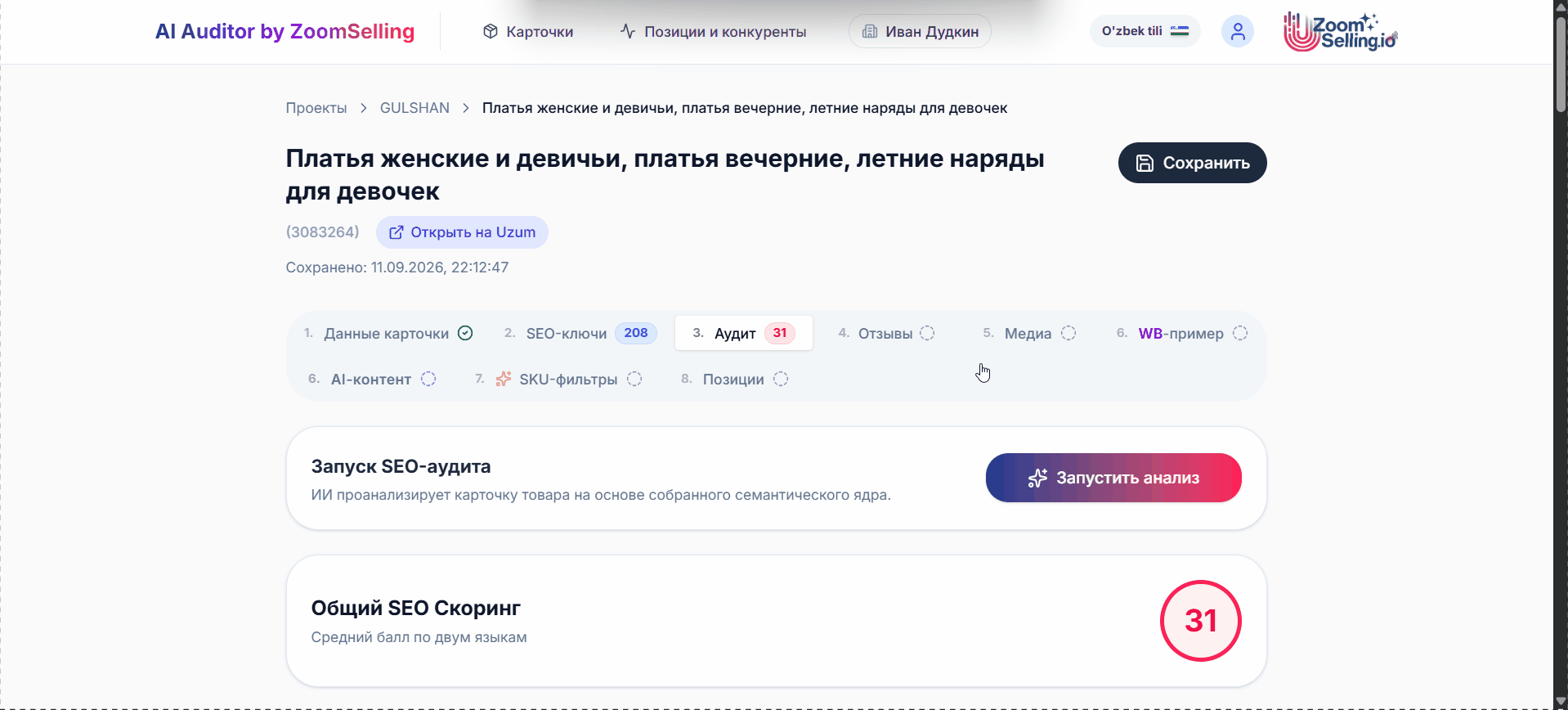Viewport: 1568px width, 710px height.
Task: Go to Проекты breadcrumb
Action: click(316, 108)
